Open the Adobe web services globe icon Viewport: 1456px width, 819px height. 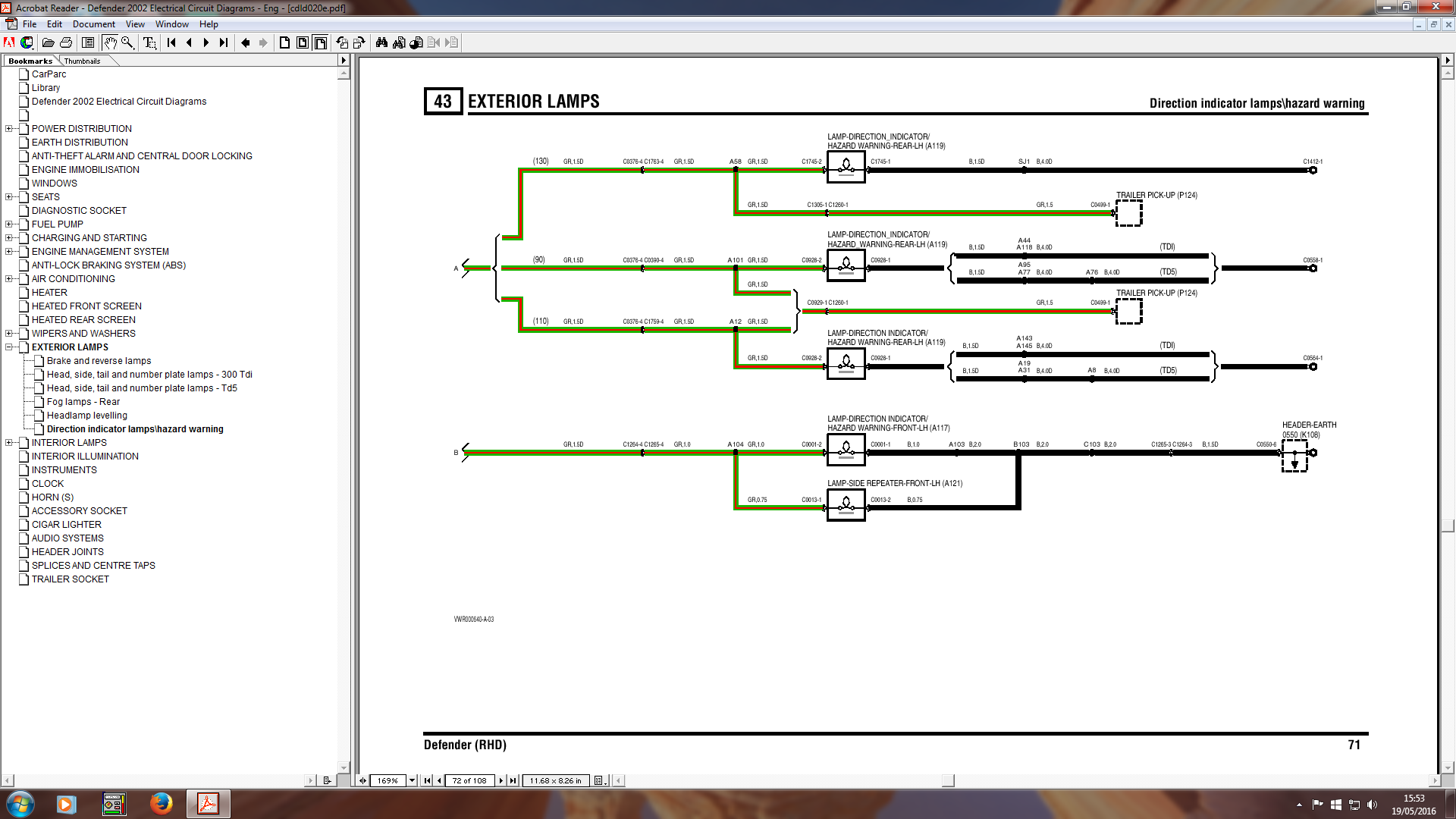(27, 42)
